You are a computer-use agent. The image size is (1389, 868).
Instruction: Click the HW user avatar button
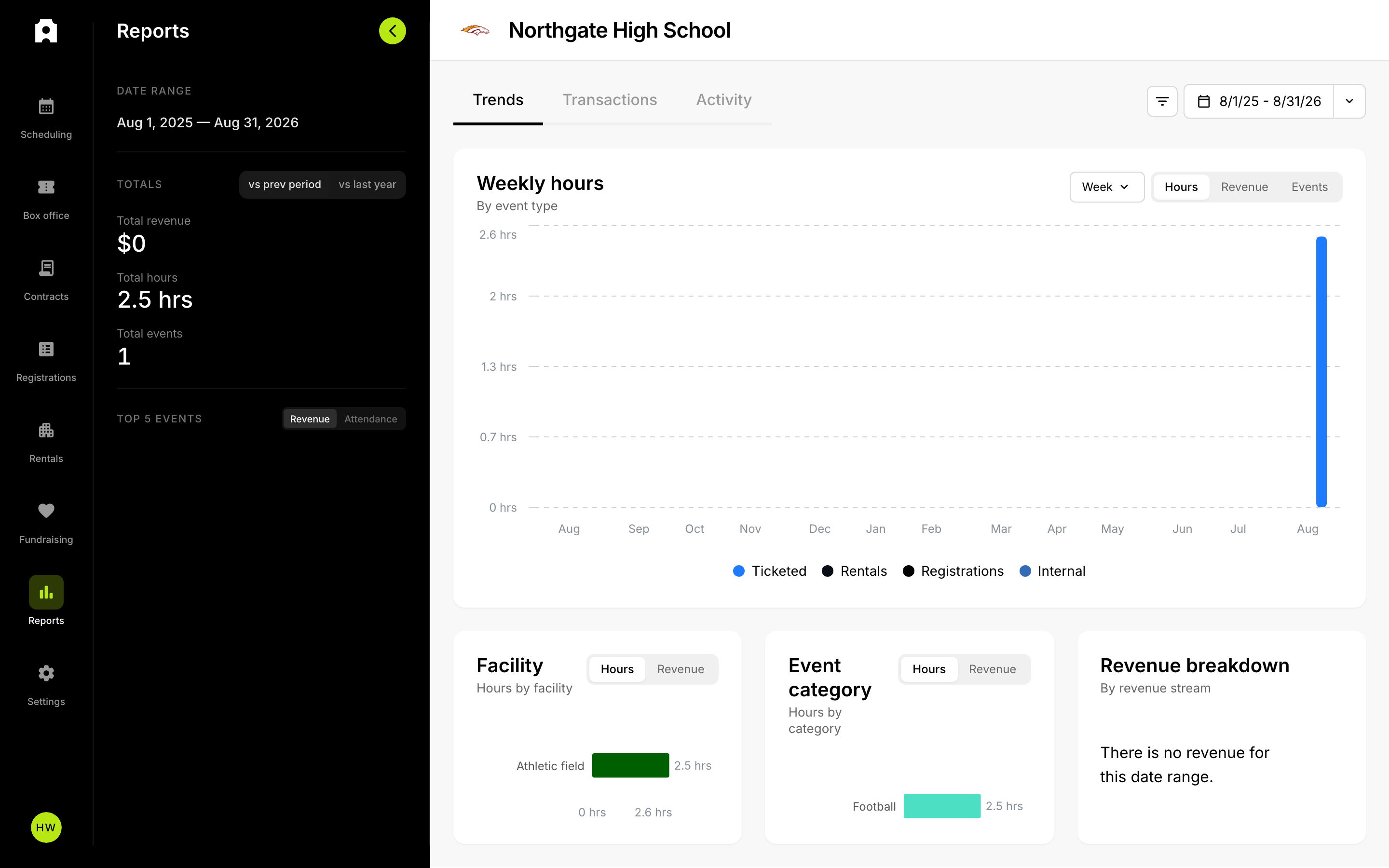coord(46,827)
